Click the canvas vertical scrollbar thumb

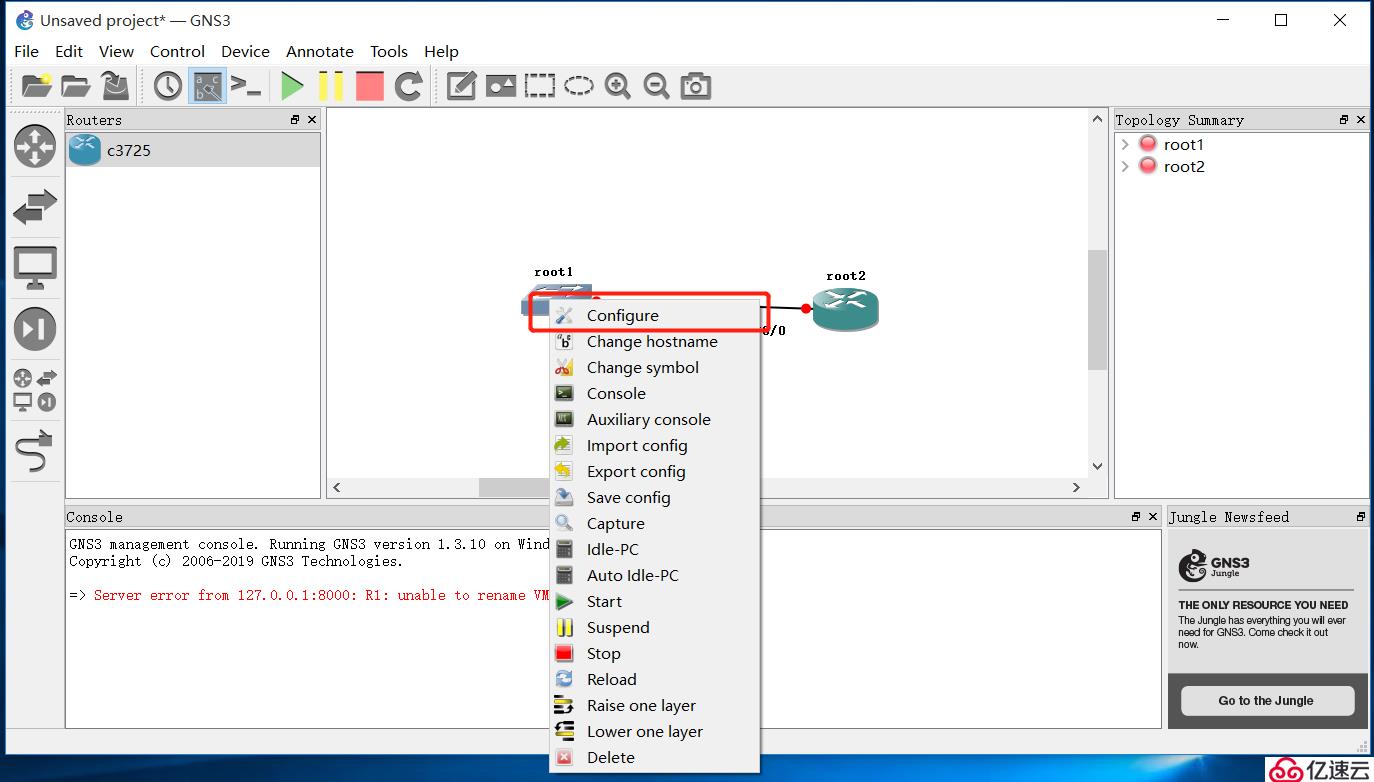point(1097,310)
